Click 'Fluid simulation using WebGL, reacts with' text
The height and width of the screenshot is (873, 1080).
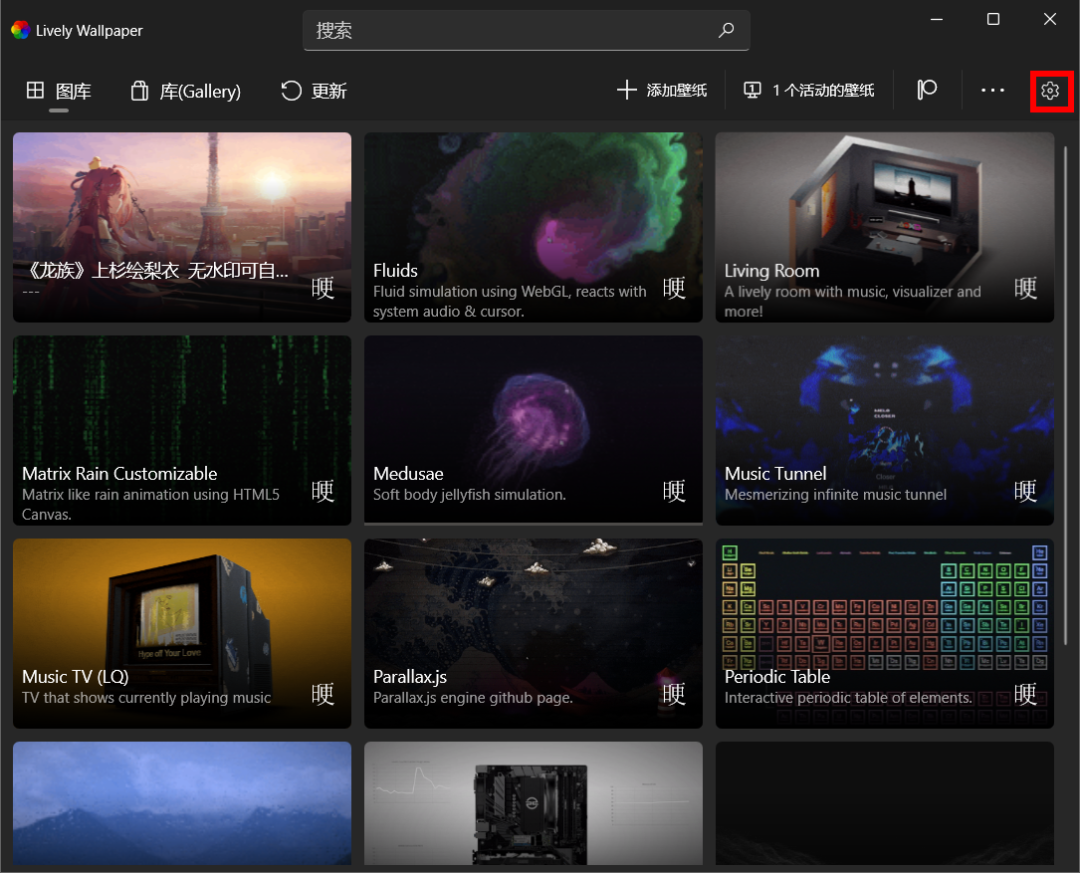(510, 291)
